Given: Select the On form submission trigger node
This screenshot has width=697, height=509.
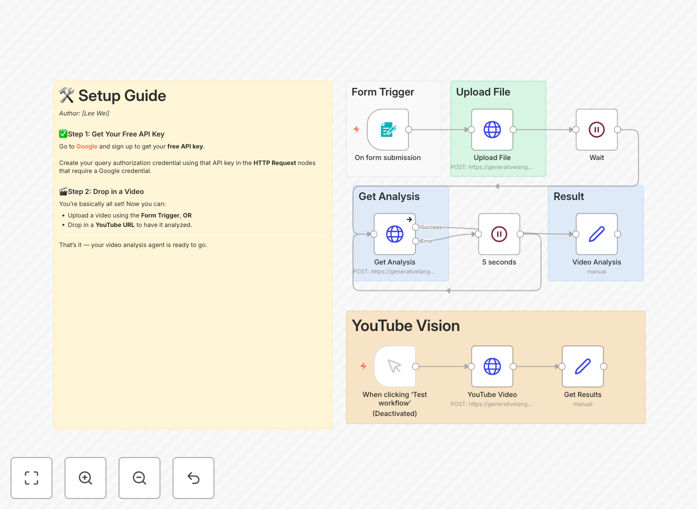Looking at the screenshot, I should point(388,130).
